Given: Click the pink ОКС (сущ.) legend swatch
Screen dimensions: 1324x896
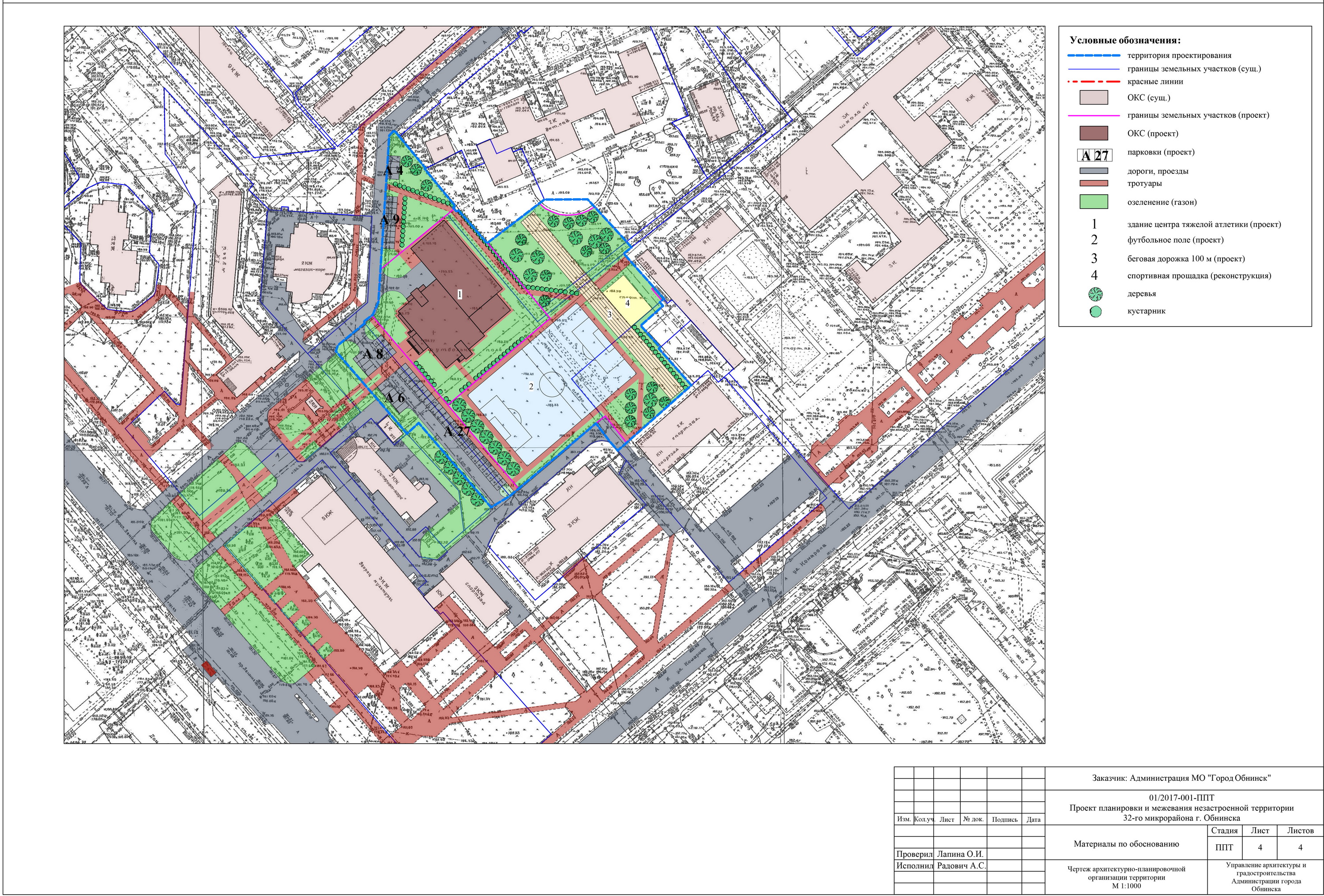Looking at the screenshot, I should (1094, 98).
